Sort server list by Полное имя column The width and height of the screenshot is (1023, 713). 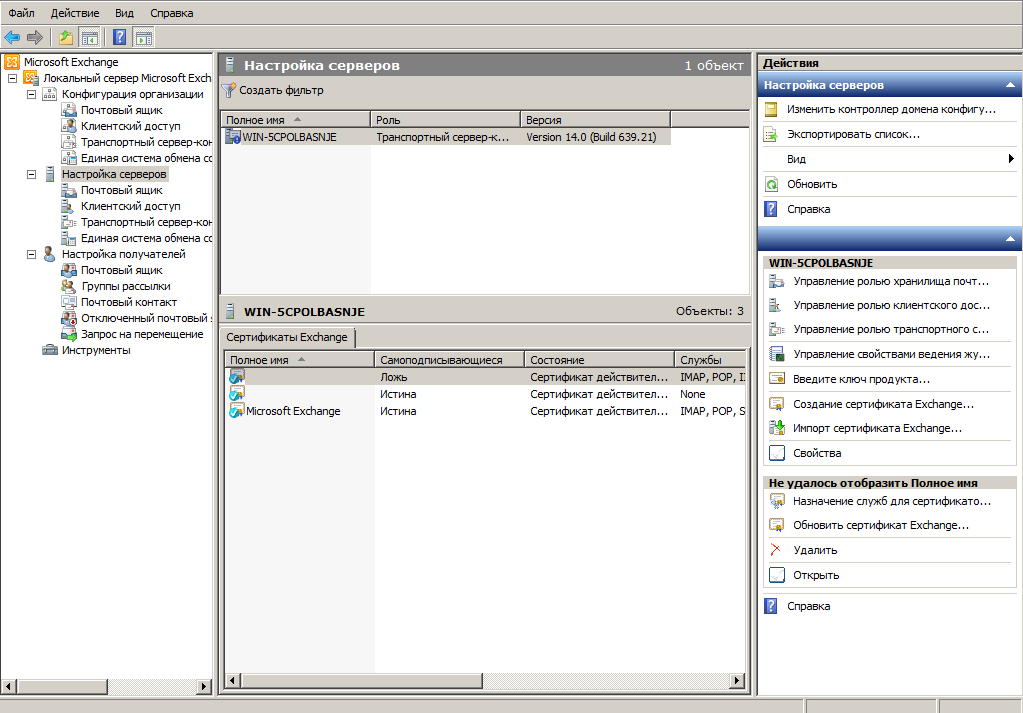[296, 119]
